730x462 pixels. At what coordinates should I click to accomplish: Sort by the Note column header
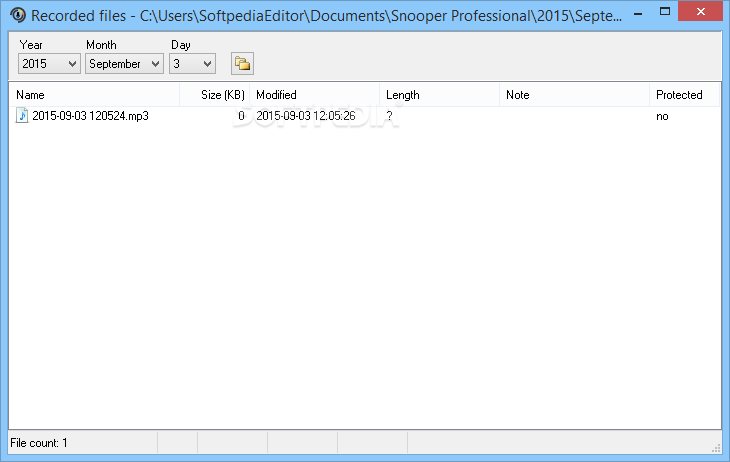coord(575,95)
